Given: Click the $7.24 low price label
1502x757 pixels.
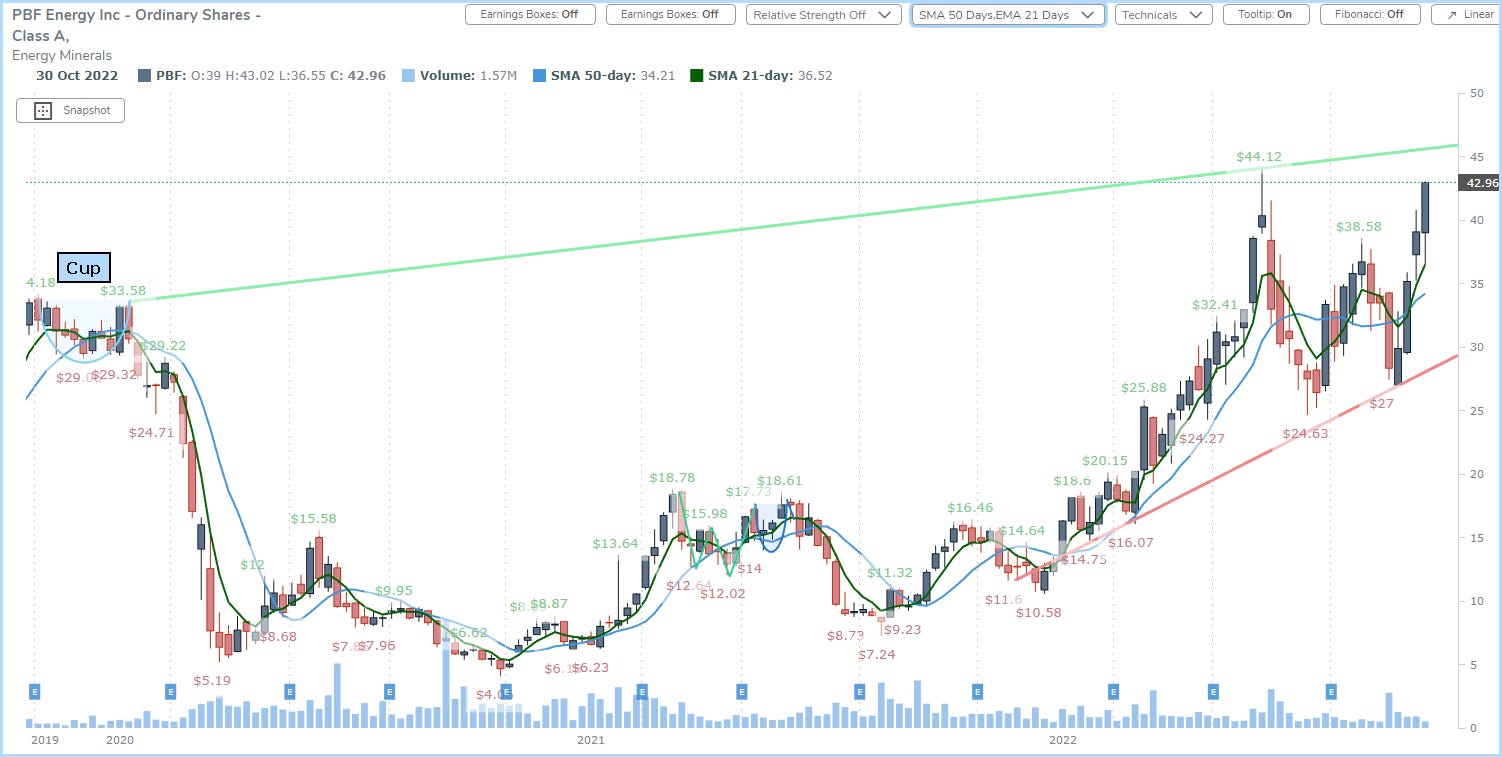Looking at the screenshot, I should 877,654.
